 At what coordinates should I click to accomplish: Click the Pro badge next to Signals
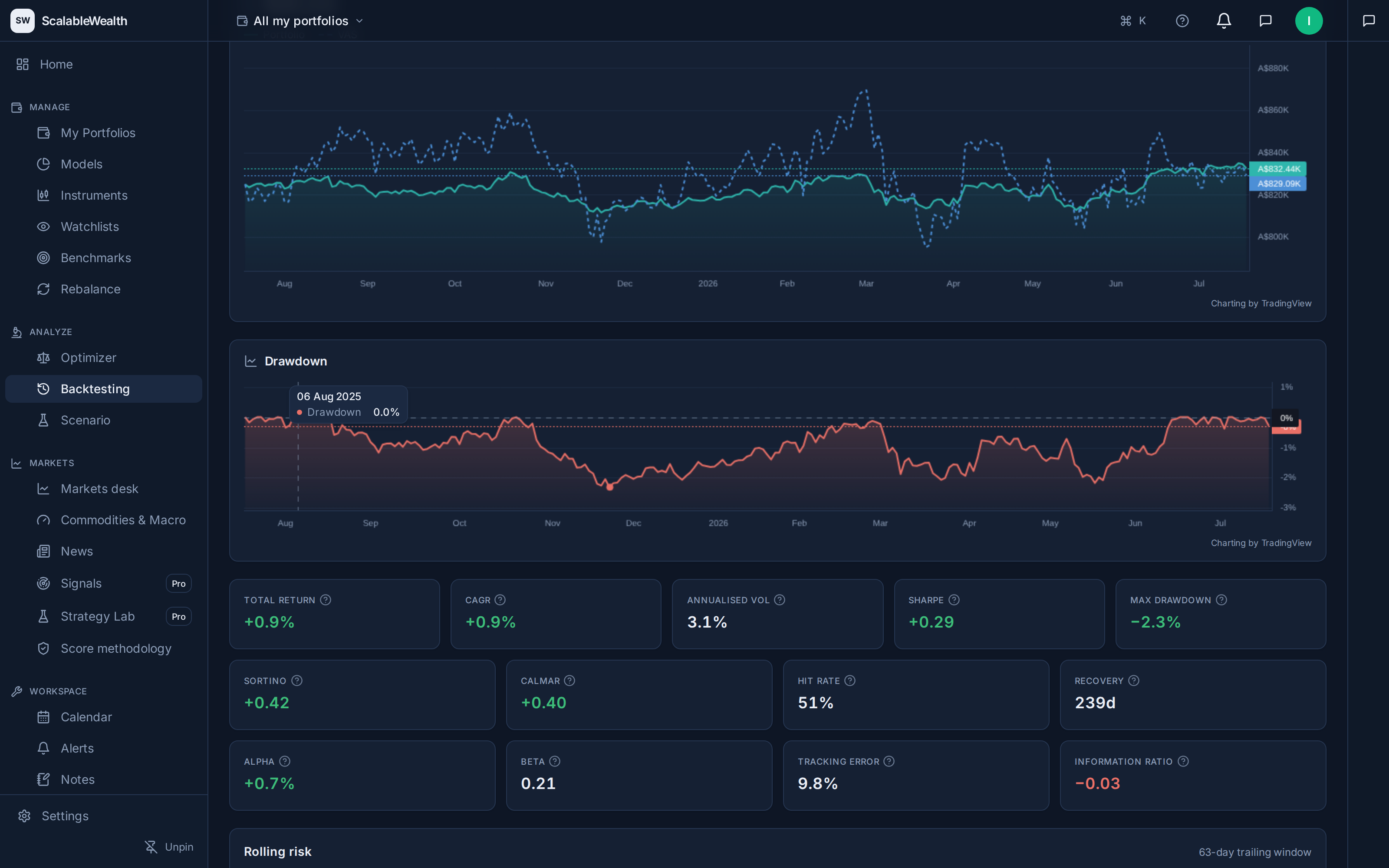pyautogui.click(x=178, y=583)
